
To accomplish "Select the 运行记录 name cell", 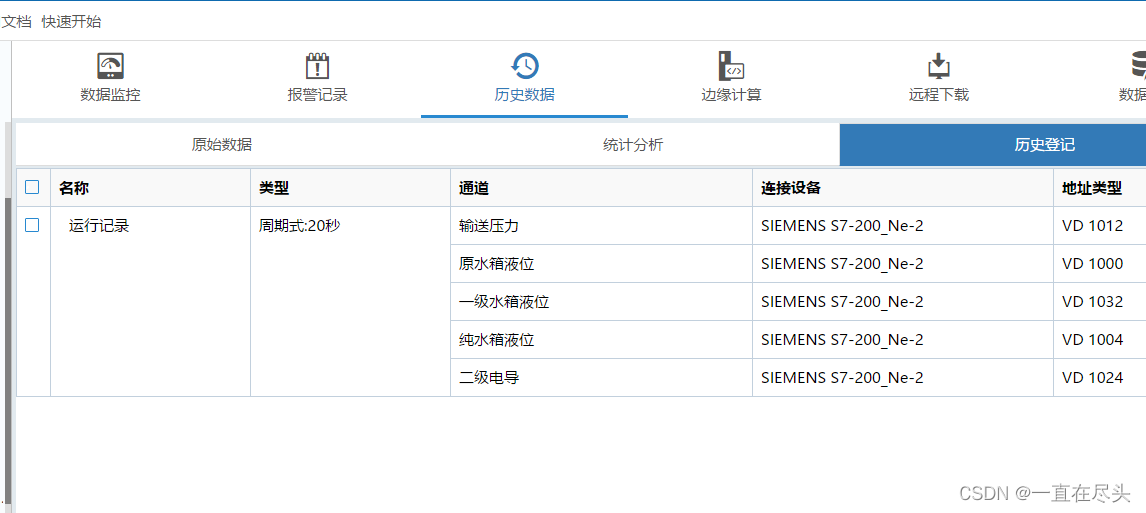I will pyautogui.click(x=150, y=302).
